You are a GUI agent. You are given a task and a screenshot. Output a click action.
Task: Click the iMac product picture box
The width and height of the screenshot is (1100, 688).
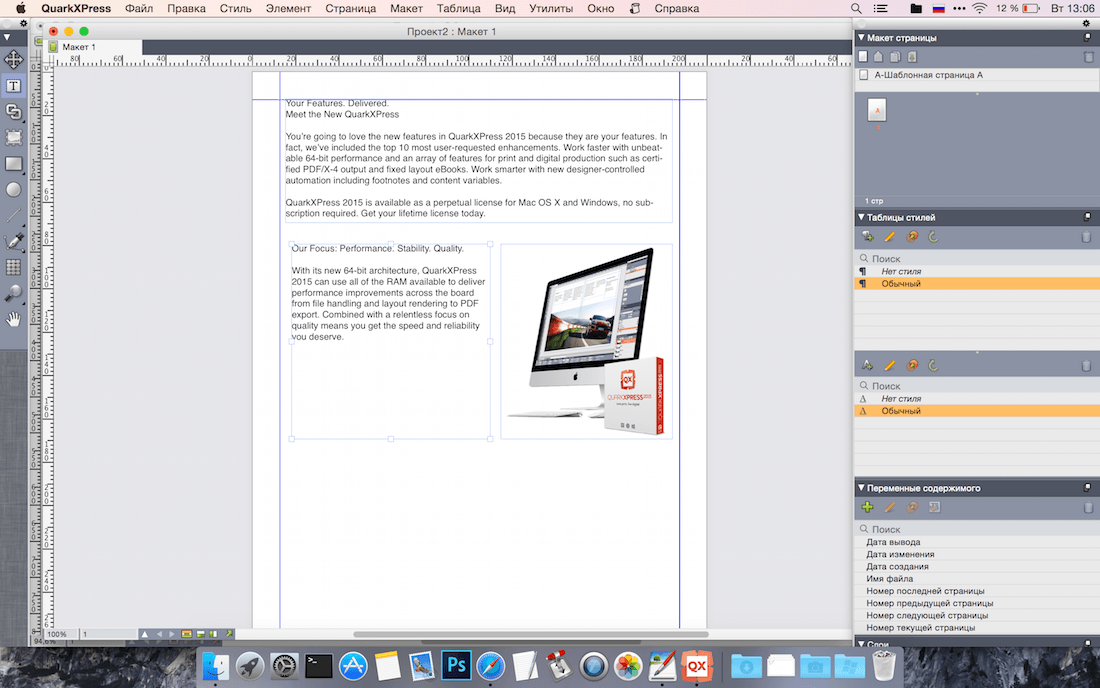click(x=586, y=342)
